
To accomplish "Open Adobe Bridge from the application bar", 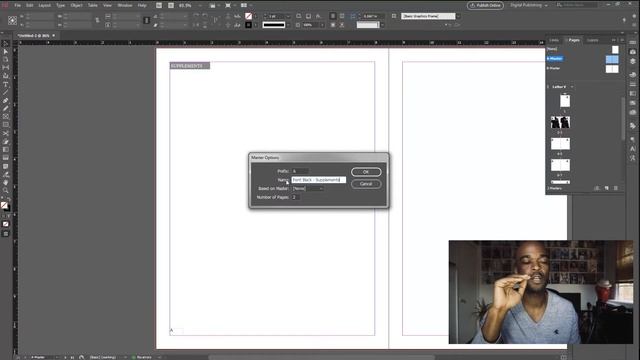I will [159, 5].
